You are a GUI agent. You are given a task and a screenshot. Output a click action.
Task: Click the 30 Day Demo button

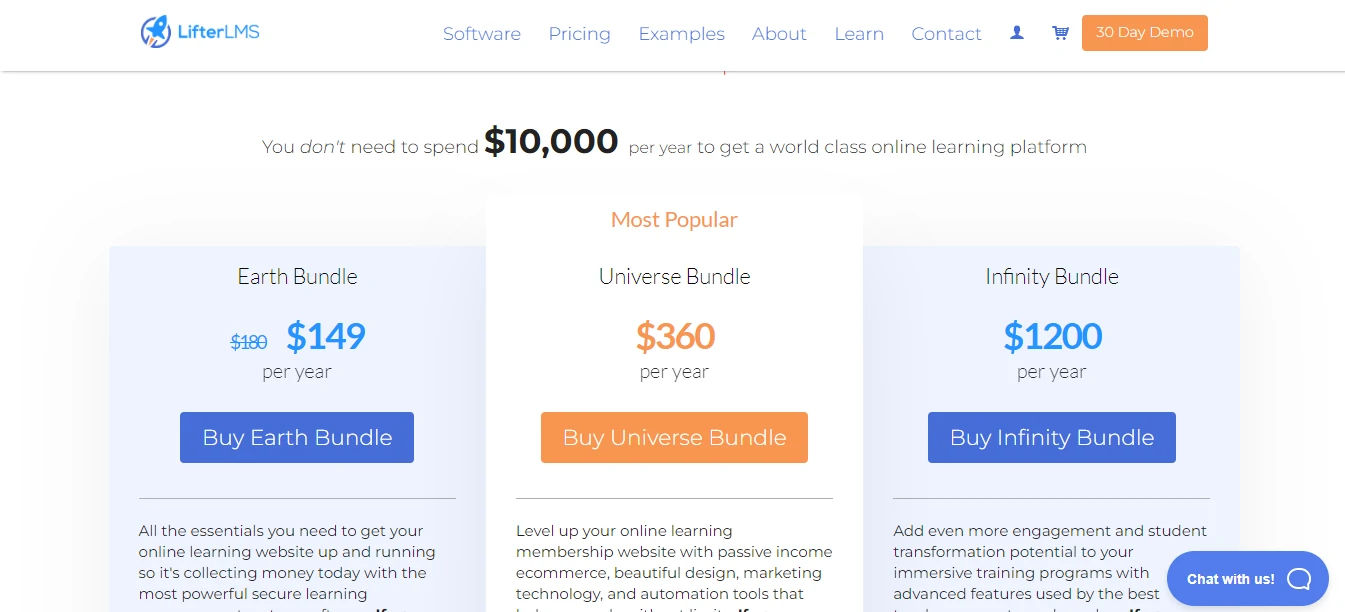point(1144,32)
